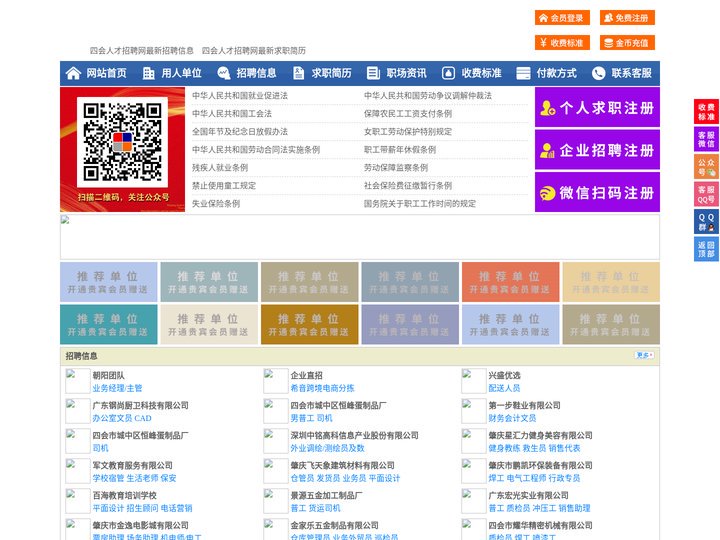This screenshot has width=720, height=540.
Task: Open 办公室文员 CAD job link
Action: click(122, 418)
